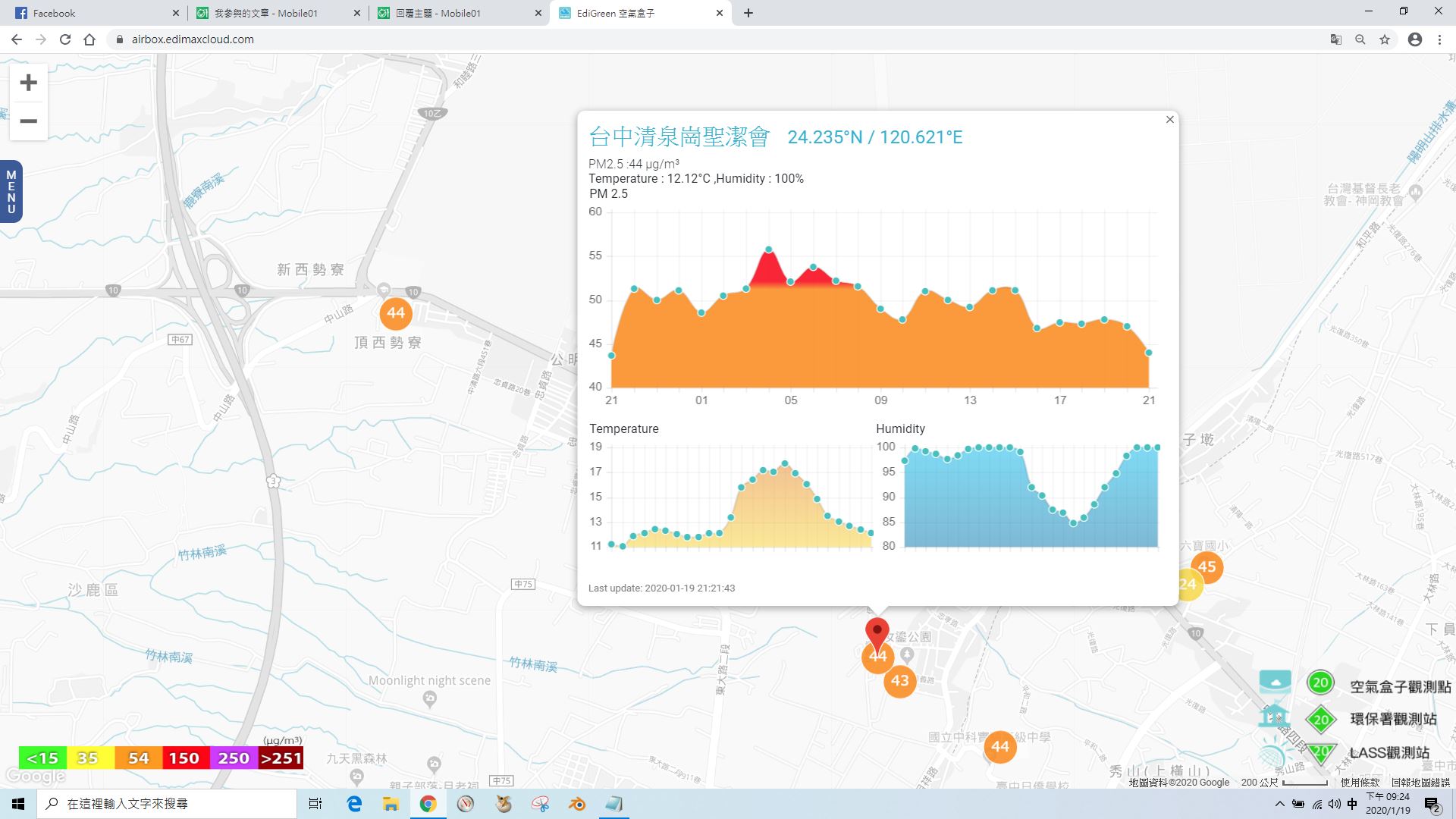Open Blender from the taskbar
Image resolution: width=1456 pixels, height=819 pixels.
[577, 804]
